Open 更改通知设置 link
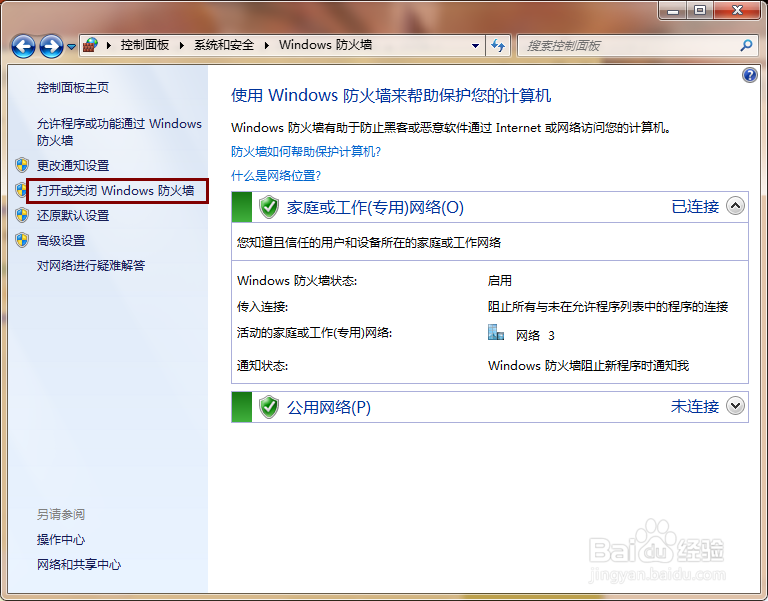Viewport: 768px width, 601px height. click(x=73, y=166)
